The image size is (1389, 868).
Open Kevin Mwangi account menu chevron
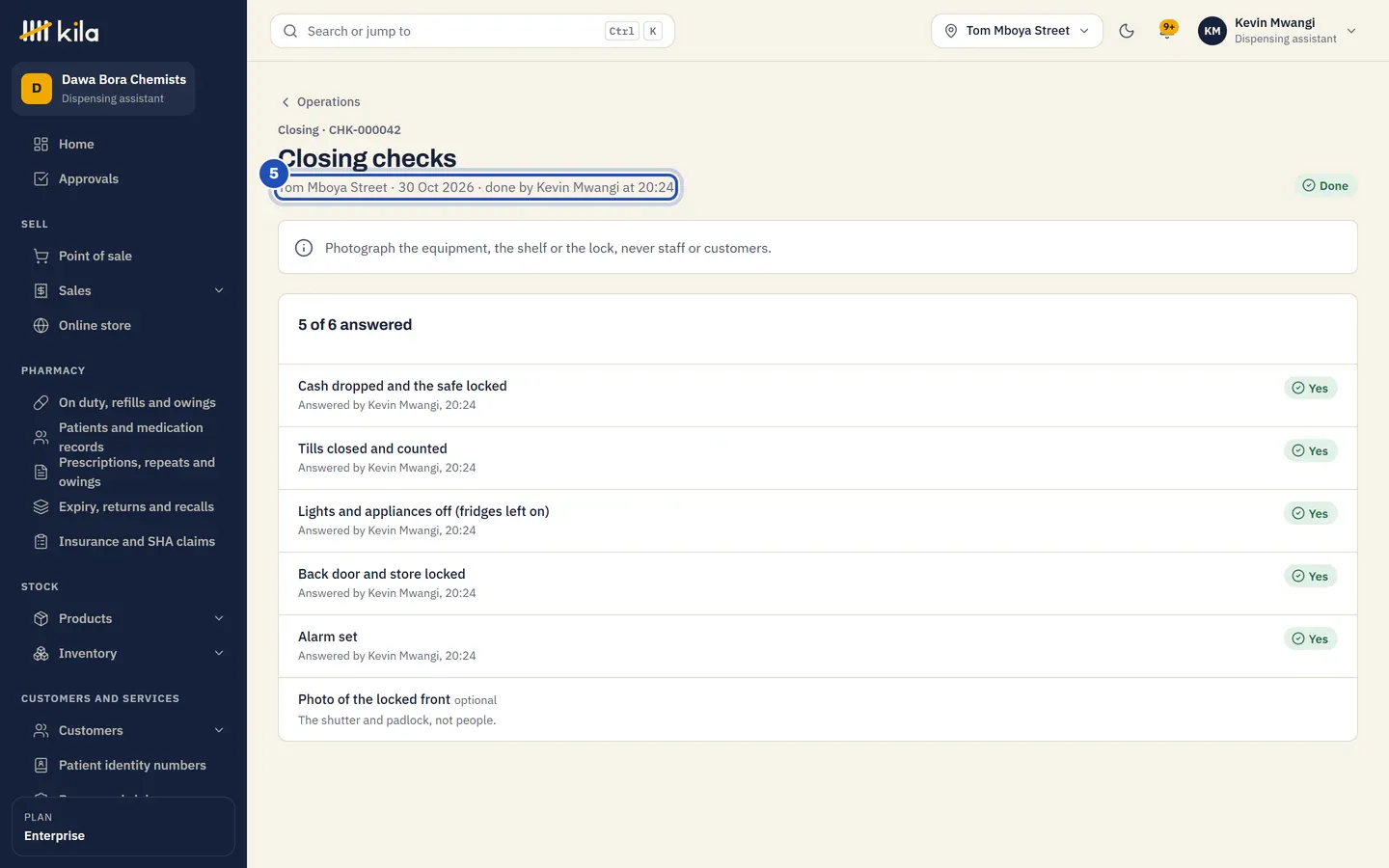click(x=1351, y=31)
